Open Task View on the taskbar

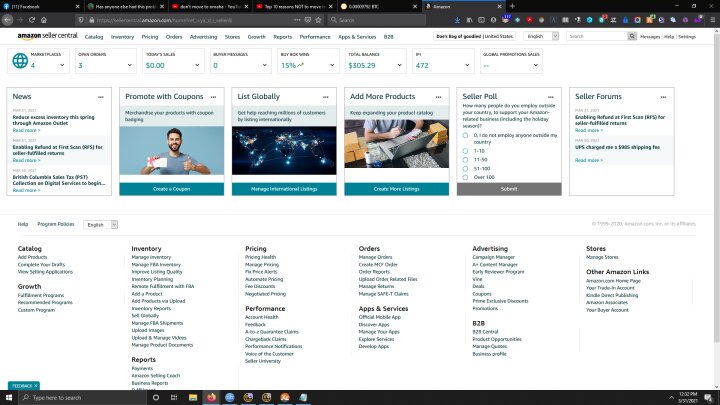[174, 398]
